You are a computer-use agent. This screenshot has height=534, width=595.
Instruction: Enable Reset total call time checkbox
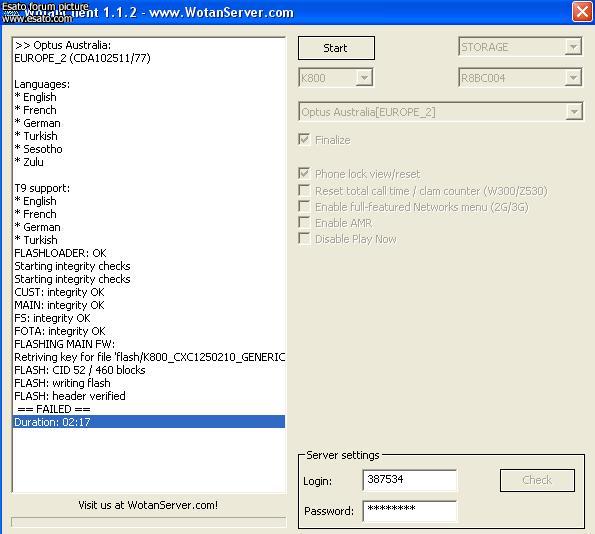304,190
